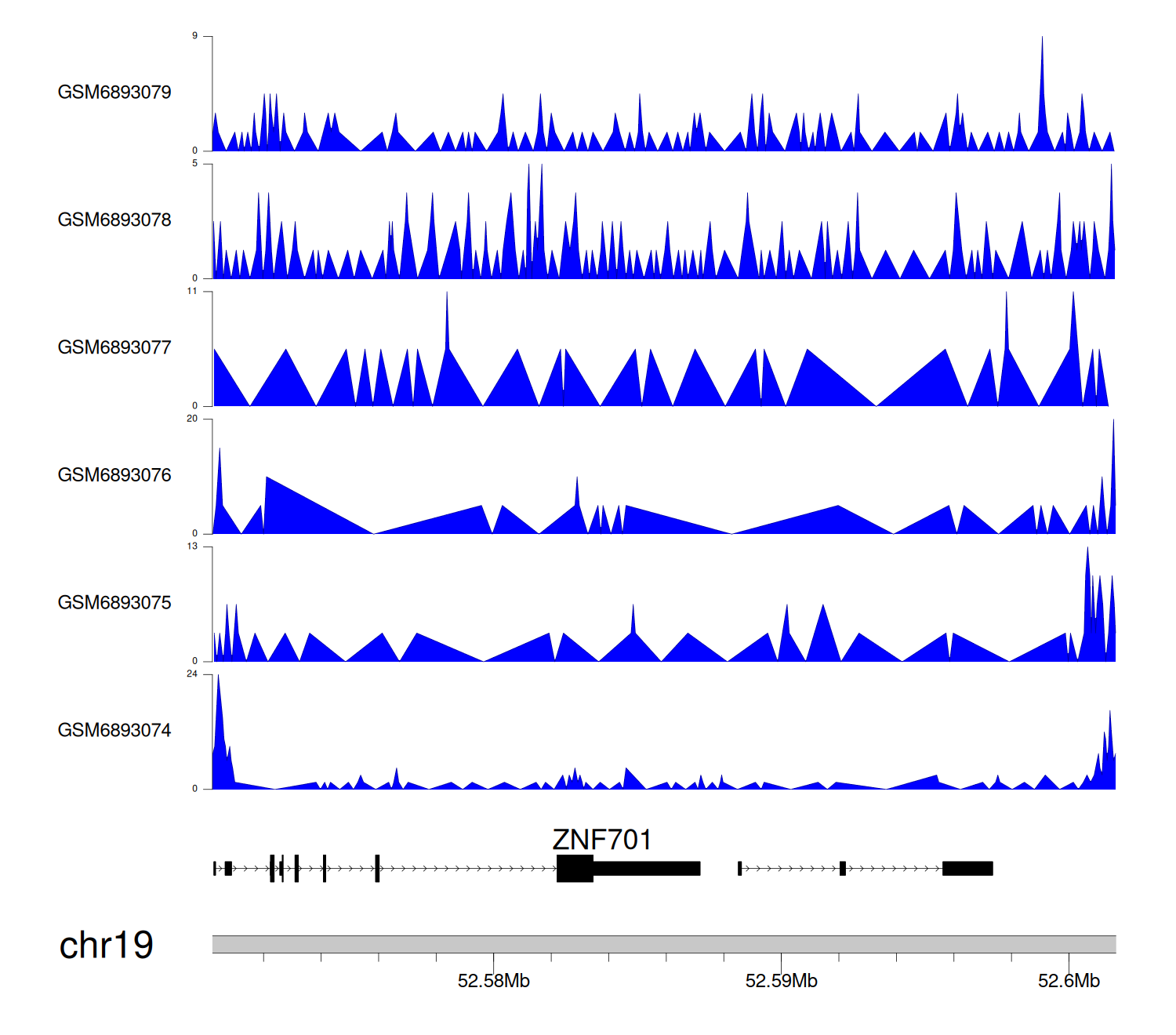The image size is (1176, 1035).
Task: Click the GSM6893075 track label
Action: [114, 603]
